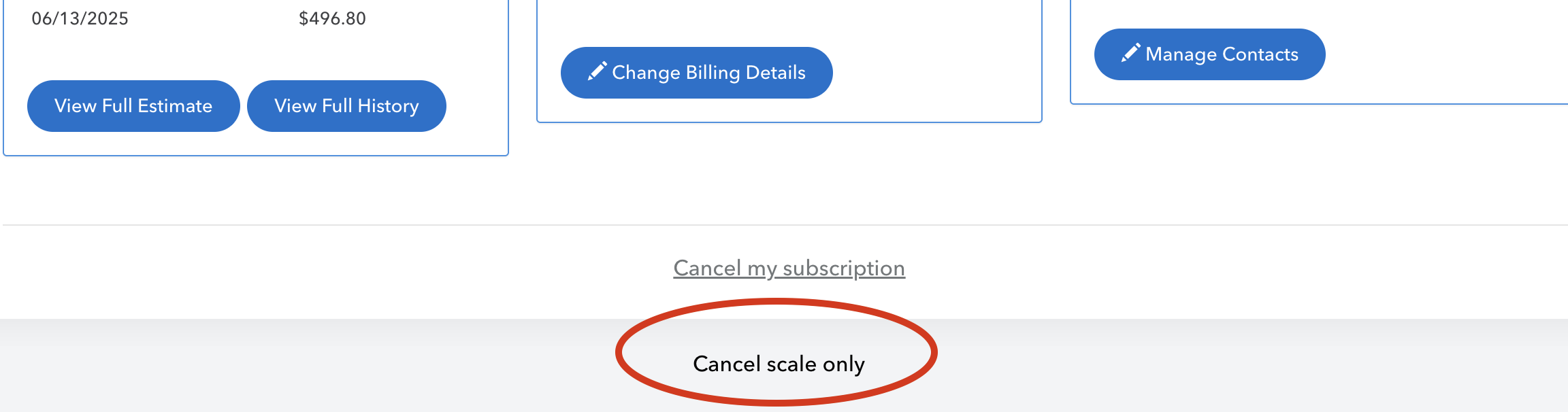Viewport: 1568px width, 412px height.
Task: Select the $496.80 amount
Action: point(331,18)
